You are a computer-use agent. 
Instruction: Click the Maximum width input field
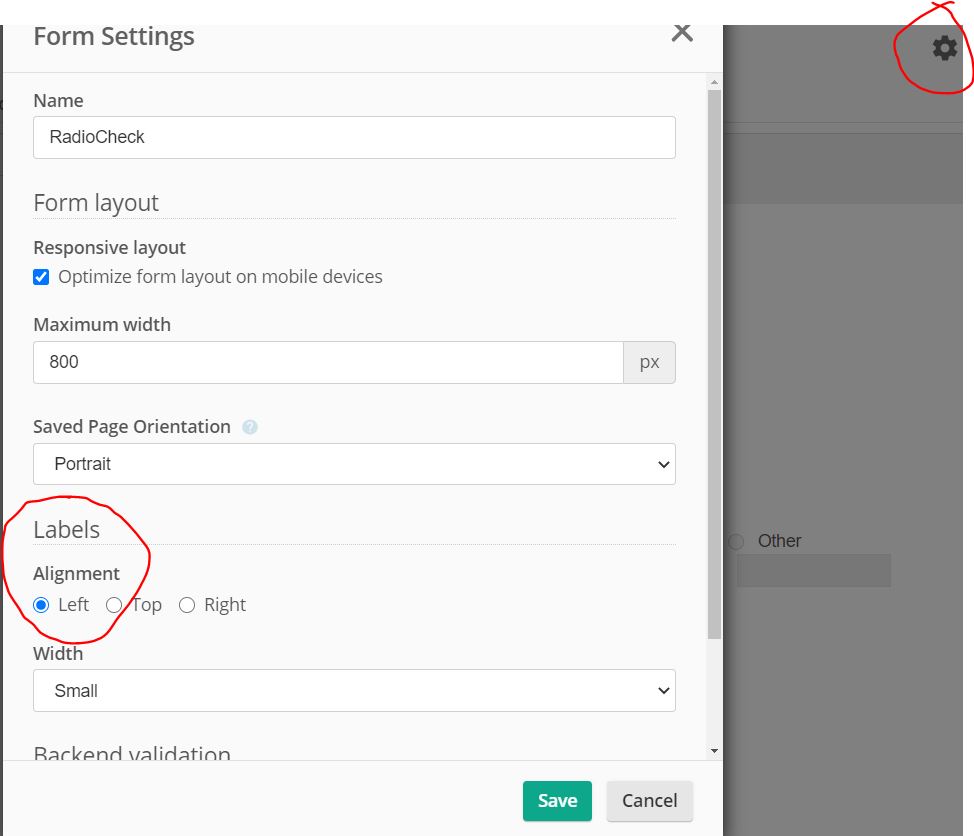tap(328, 362)
